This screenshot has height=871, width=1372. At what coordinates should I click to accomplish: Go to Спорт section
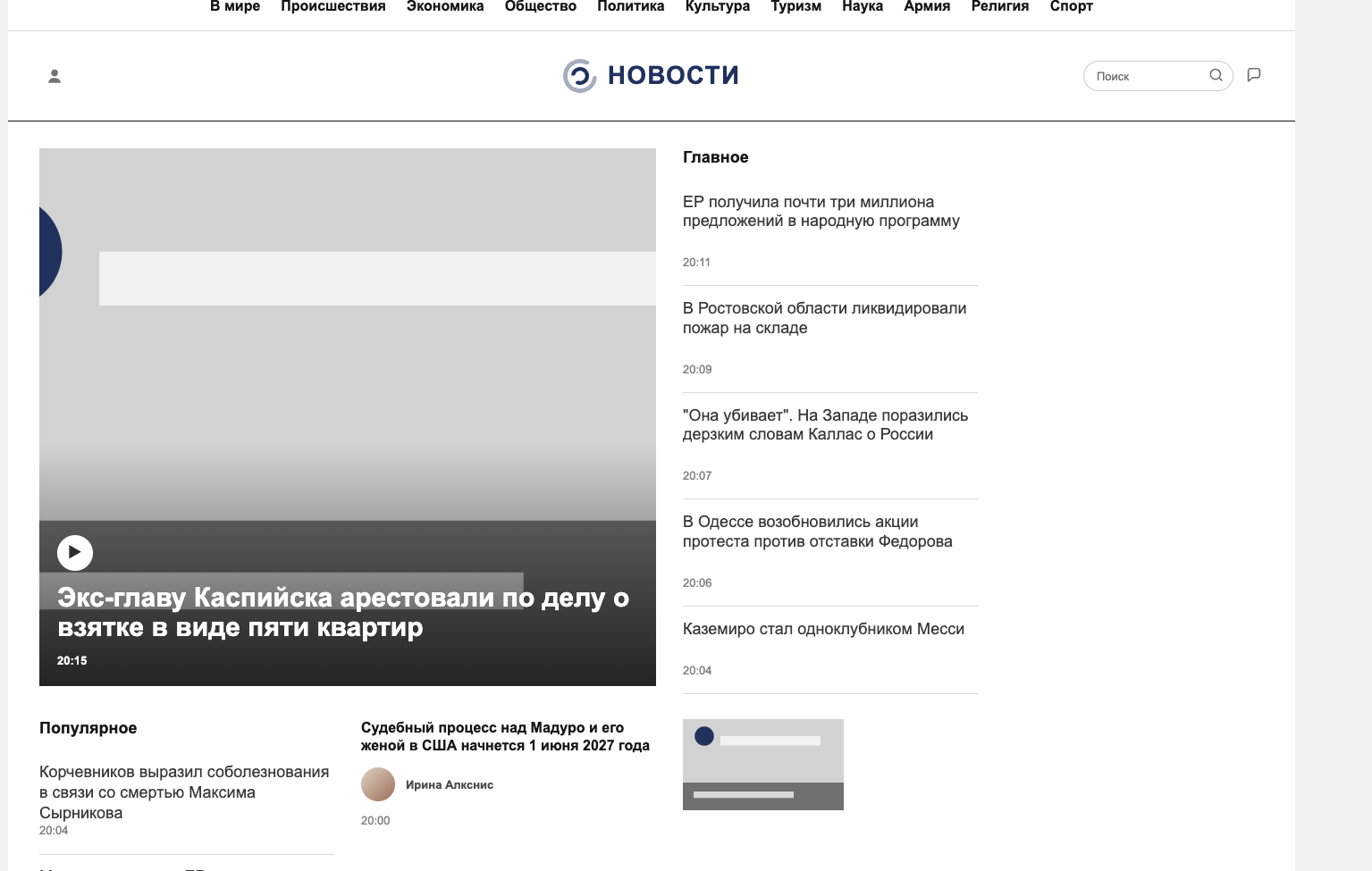click(1072, 6)
